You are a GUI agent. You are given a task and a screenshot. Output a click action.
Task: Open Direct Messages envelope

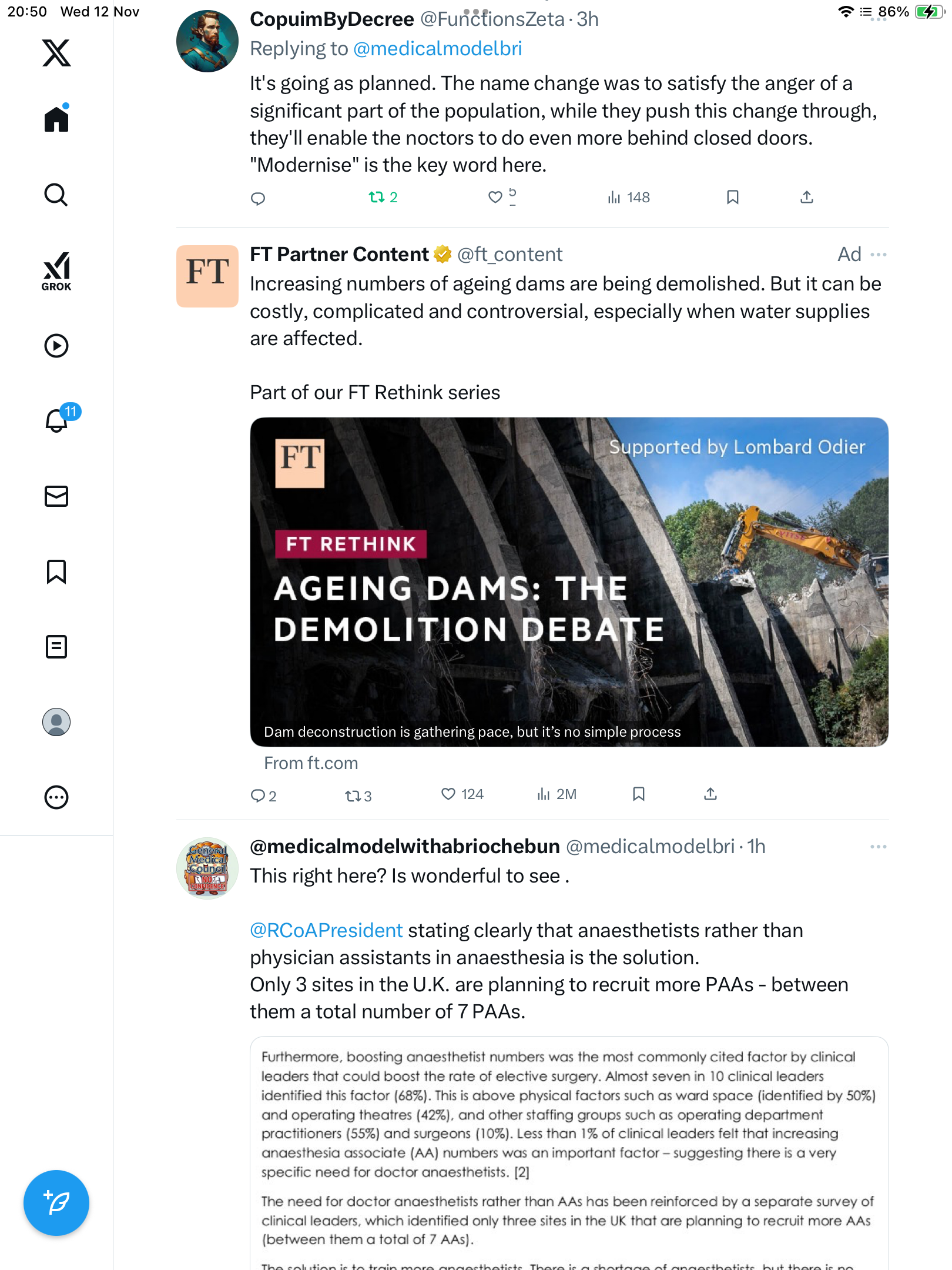(56, 496)
